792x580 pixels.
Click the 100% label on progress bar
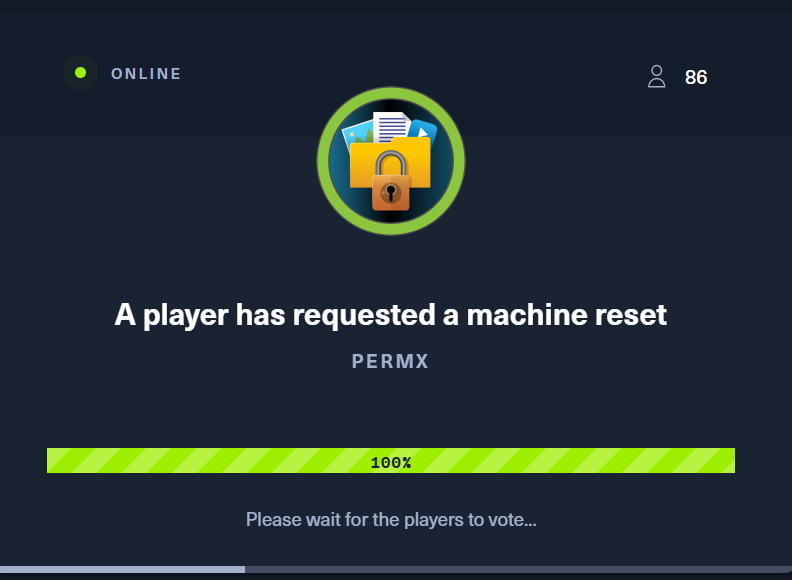tap(391, 462)
